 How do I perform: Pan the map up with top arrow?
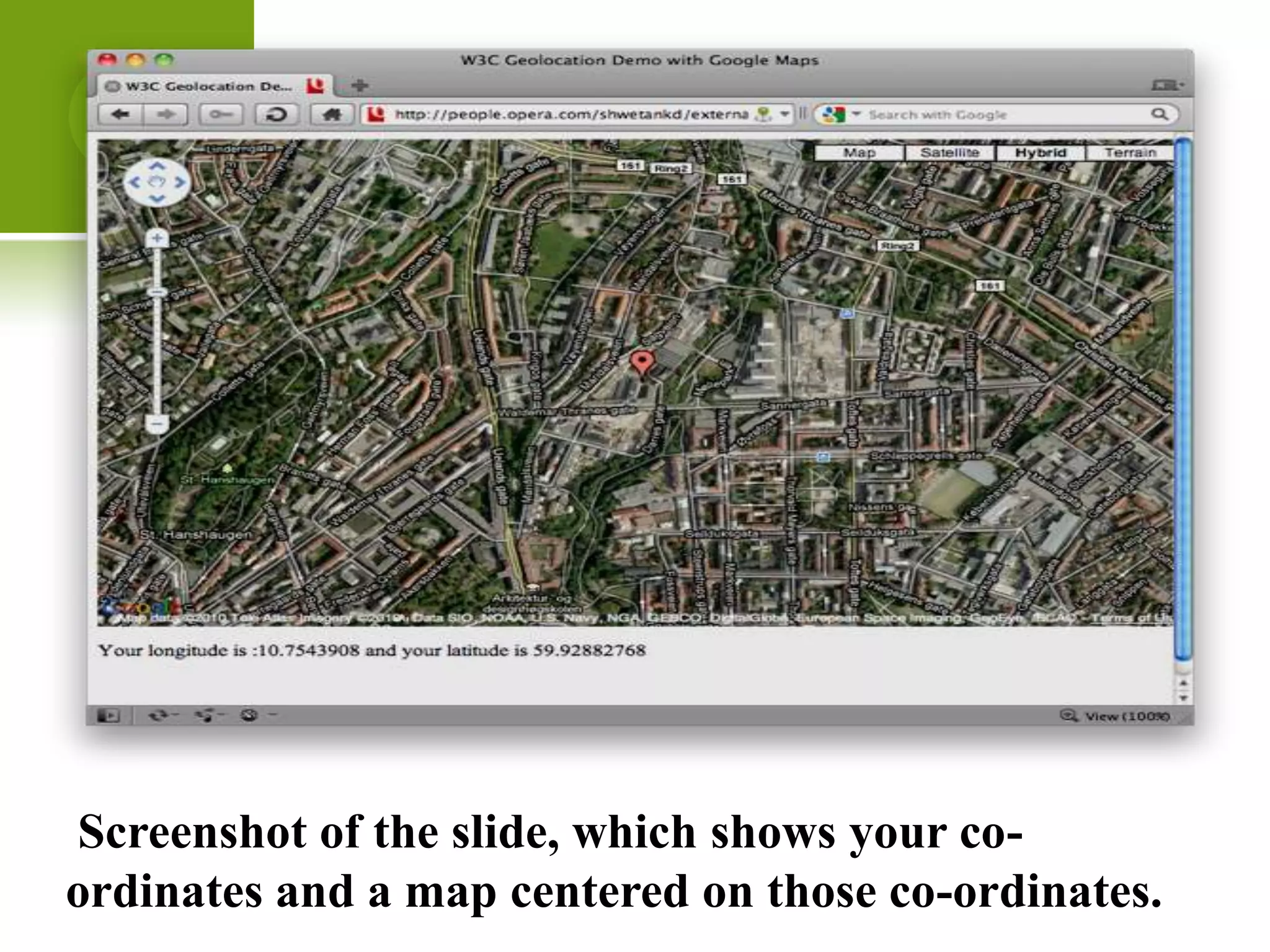tap(157, 166)
